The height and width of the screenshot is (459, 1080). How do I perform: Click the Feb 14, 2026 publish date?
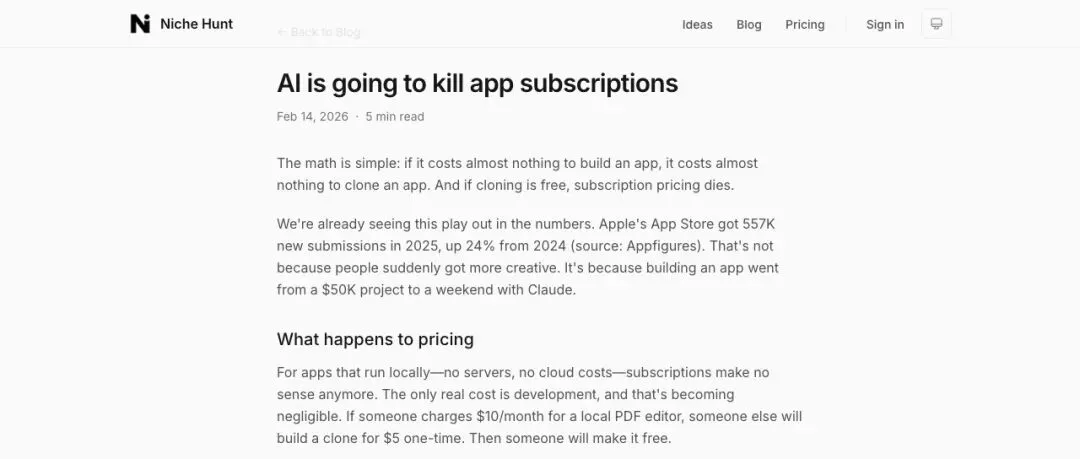312,117
